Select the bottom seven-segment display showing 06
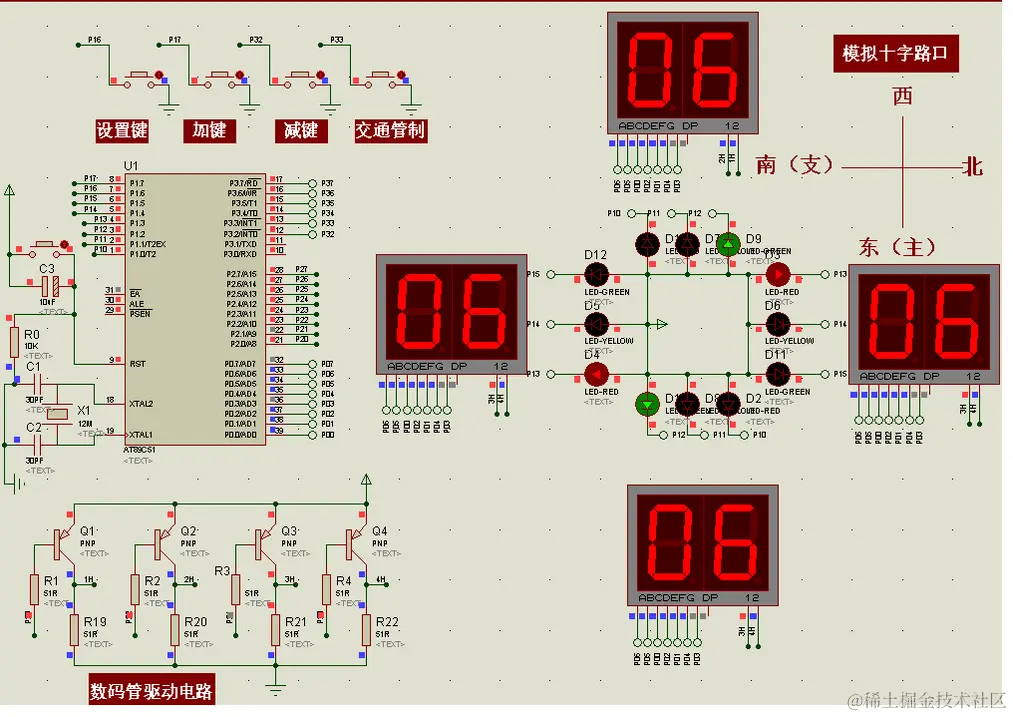Viewport: 1013px width, 717px height. click(703, 546)
